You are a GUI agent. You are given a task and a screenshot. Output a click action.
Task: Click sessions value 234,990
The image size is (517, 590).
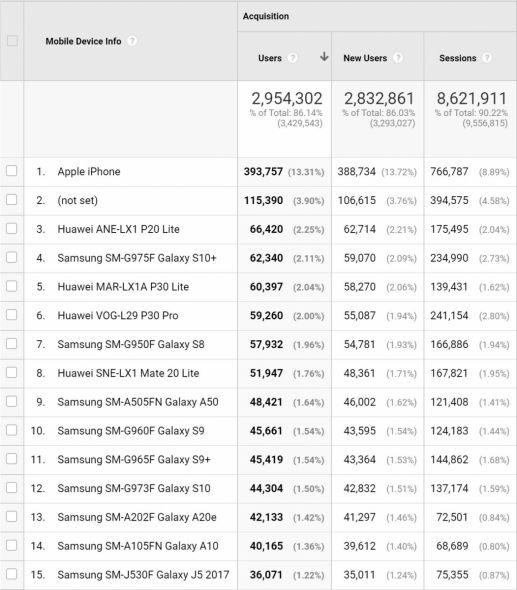point(449,258)
